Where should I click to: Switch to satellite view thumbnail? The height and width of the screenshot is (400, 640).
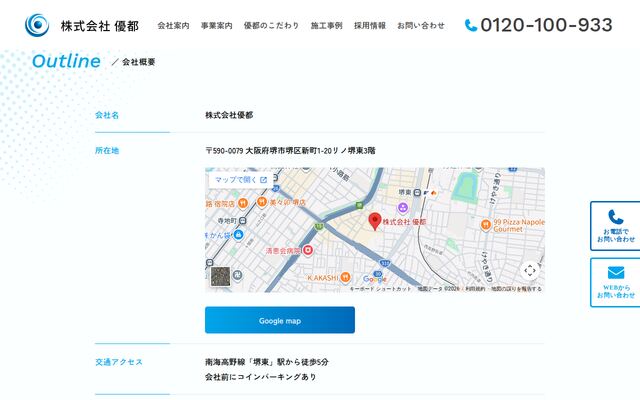click(220, 277)
